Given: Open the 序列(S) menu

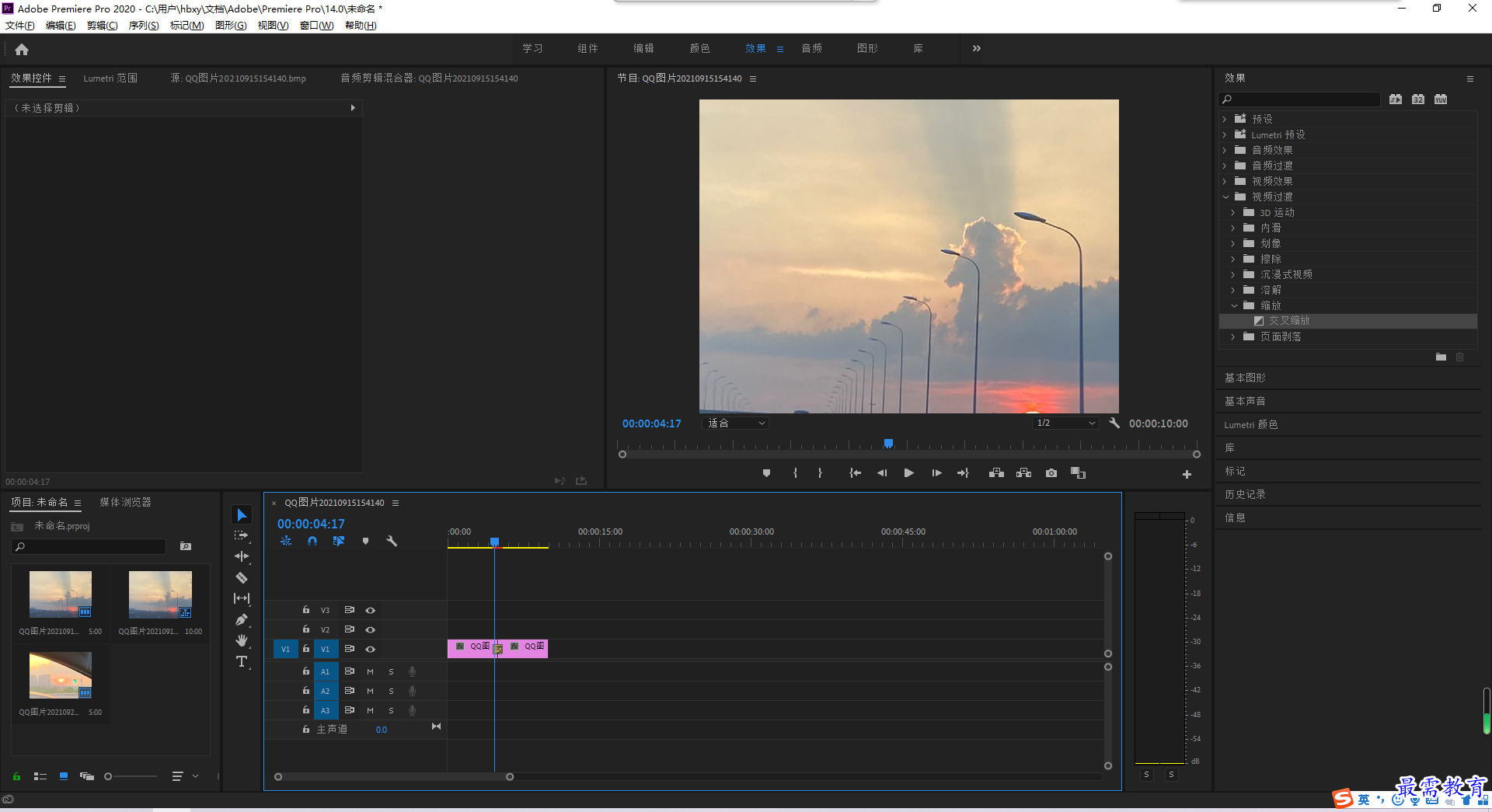Looking at the screenshot, I should [144, 26].
